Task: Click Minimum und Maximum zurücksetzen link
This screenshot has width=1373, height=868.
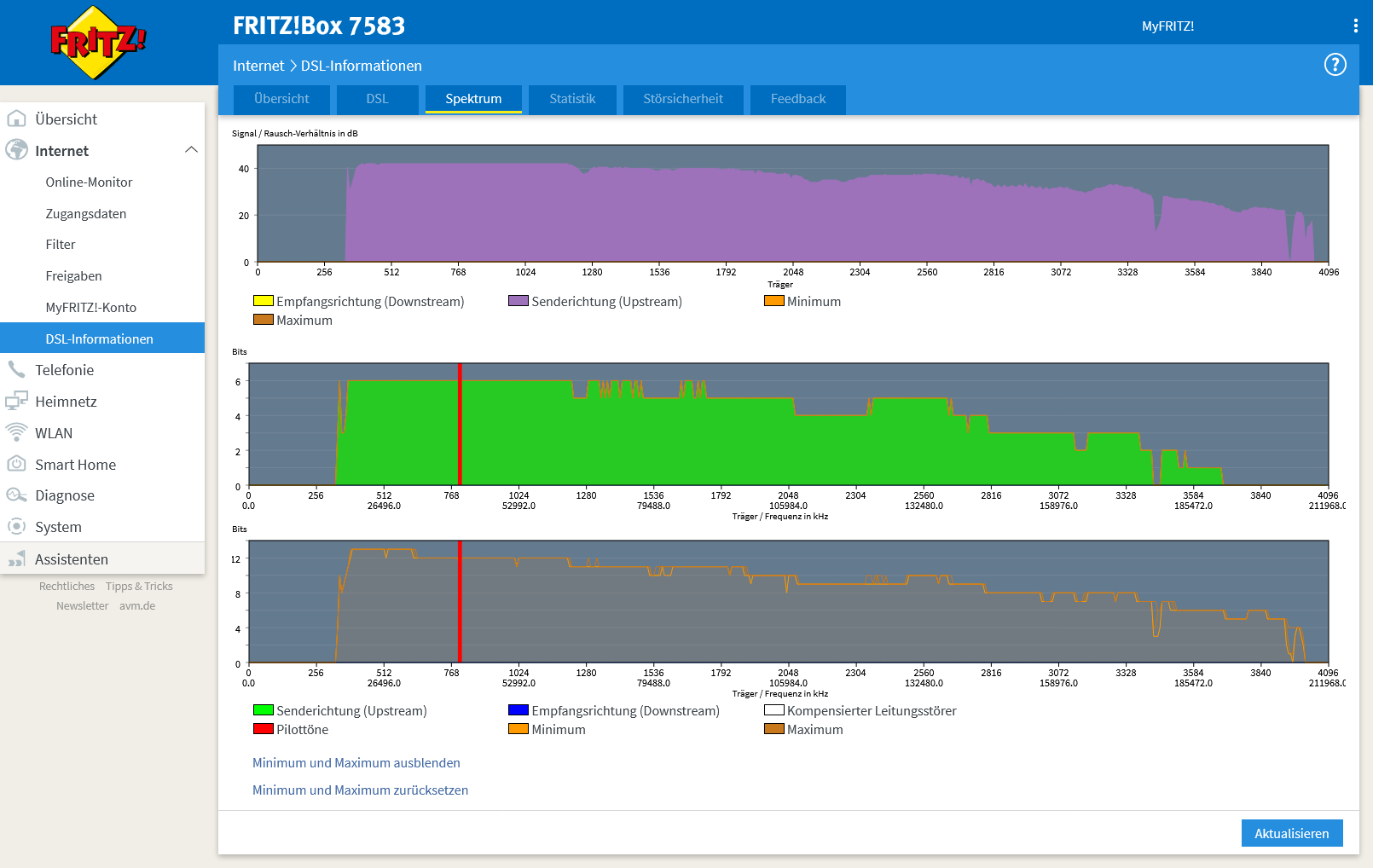Action: pyautogui.click(x=360, y=790)
